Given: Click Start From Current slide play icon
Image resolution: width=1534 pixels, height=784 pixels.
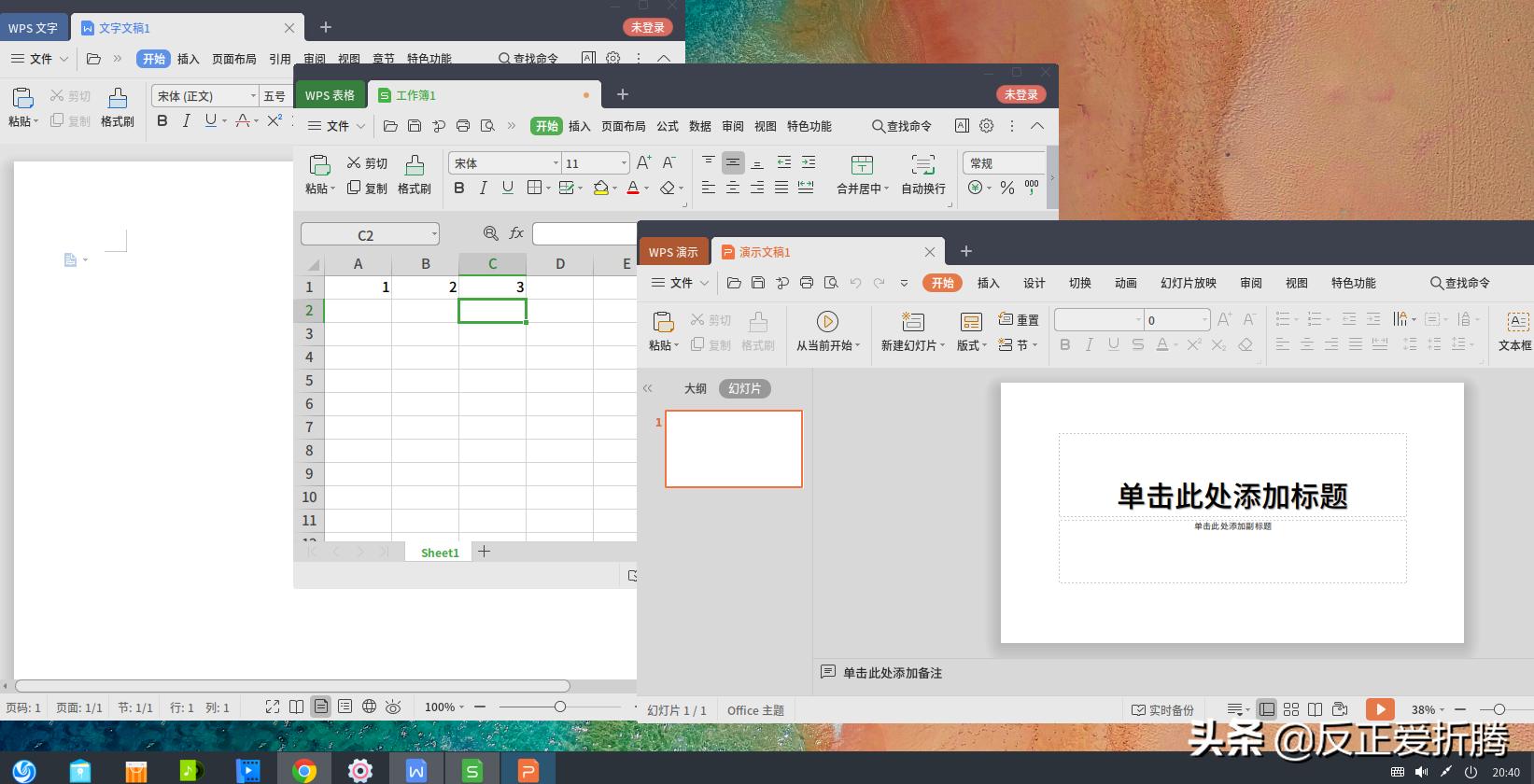Looking at the screenshot, I should 827,322.
